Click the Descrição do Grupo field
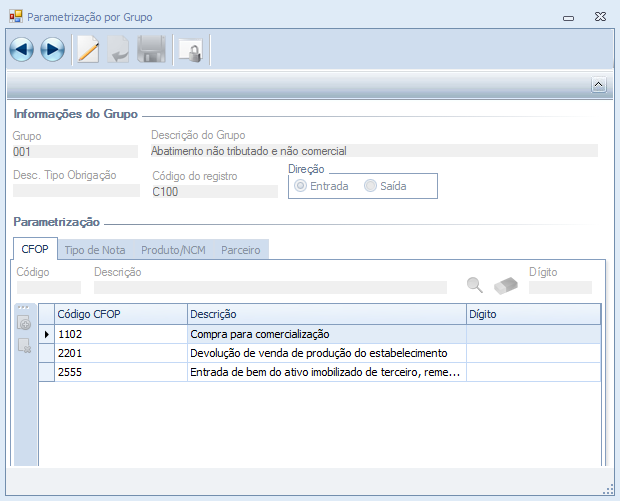Viewport: 620px width, 501px height. (x=374, y=151)
